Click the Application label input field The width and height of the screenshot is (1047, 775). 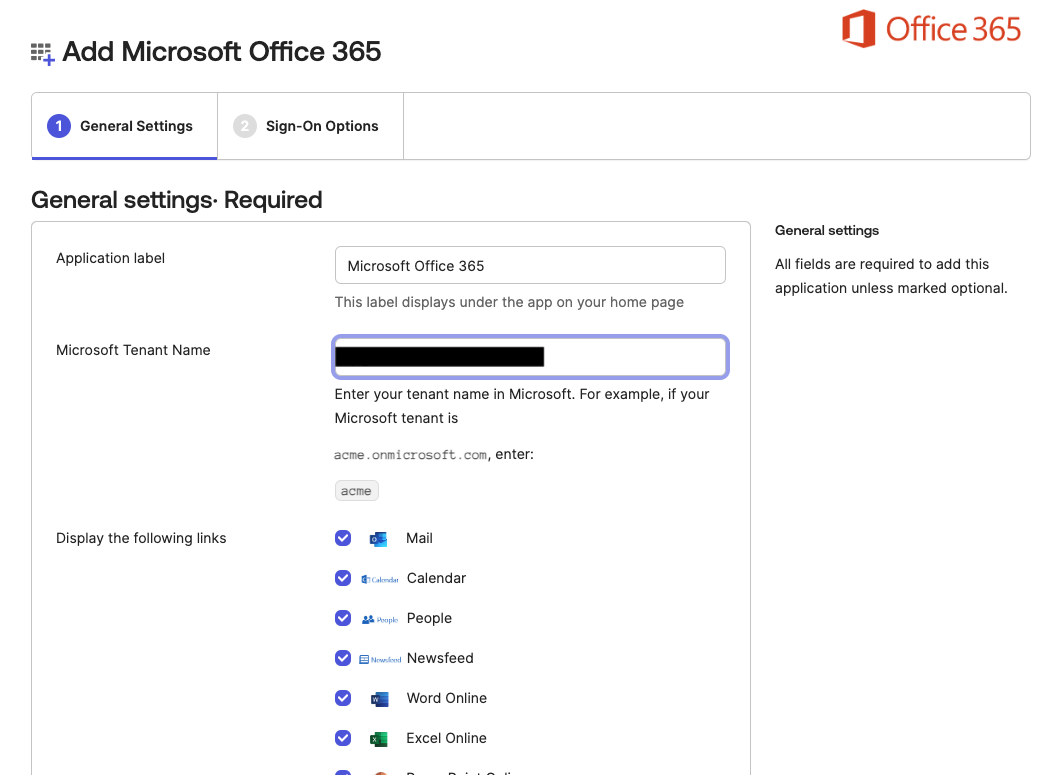point(530,264)
